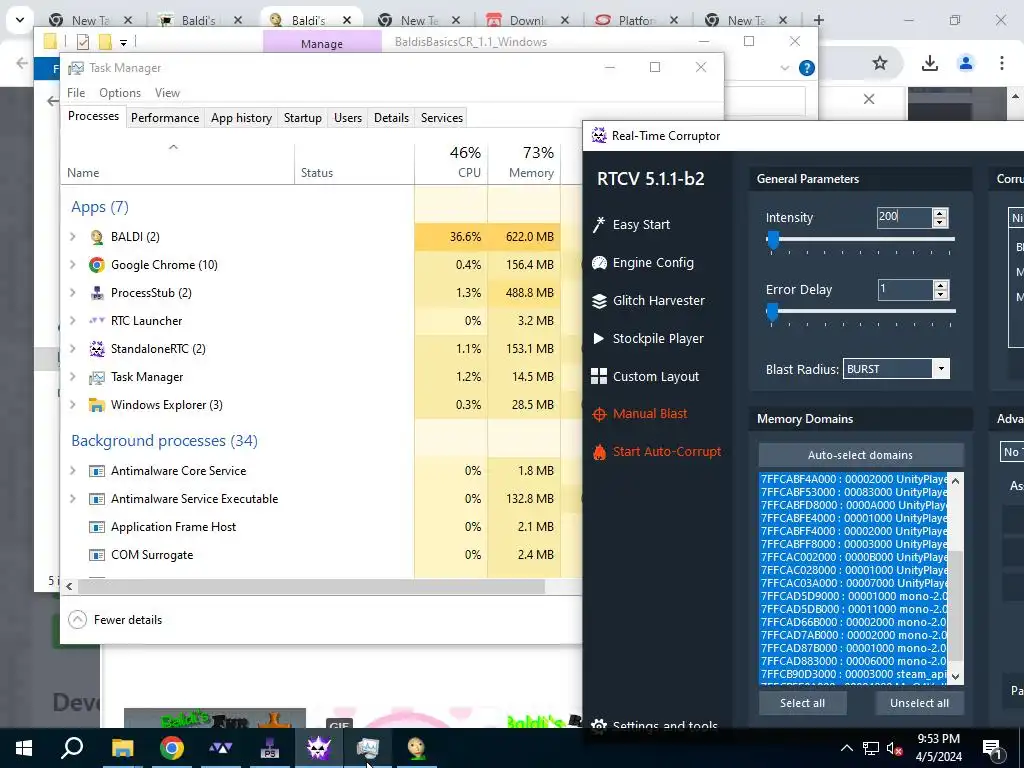This screenshot has height=768, width=1024.
Task: Click the Select all domains button
Action: [802, 703]
